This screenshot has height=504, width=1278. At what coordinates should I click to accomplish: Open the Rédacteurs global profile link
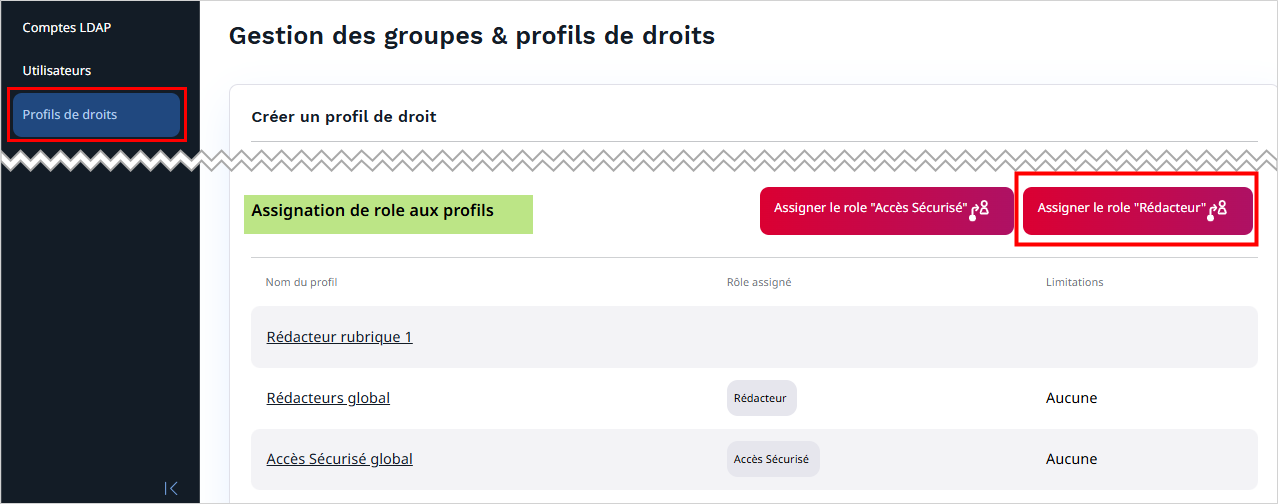tap(328, 398)
